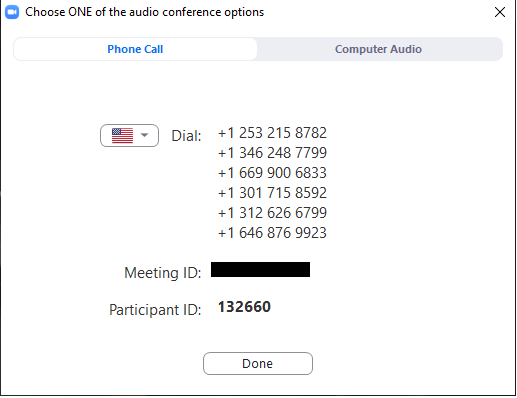Switch to the Computer Audio tab

click(x=378, y=49)
